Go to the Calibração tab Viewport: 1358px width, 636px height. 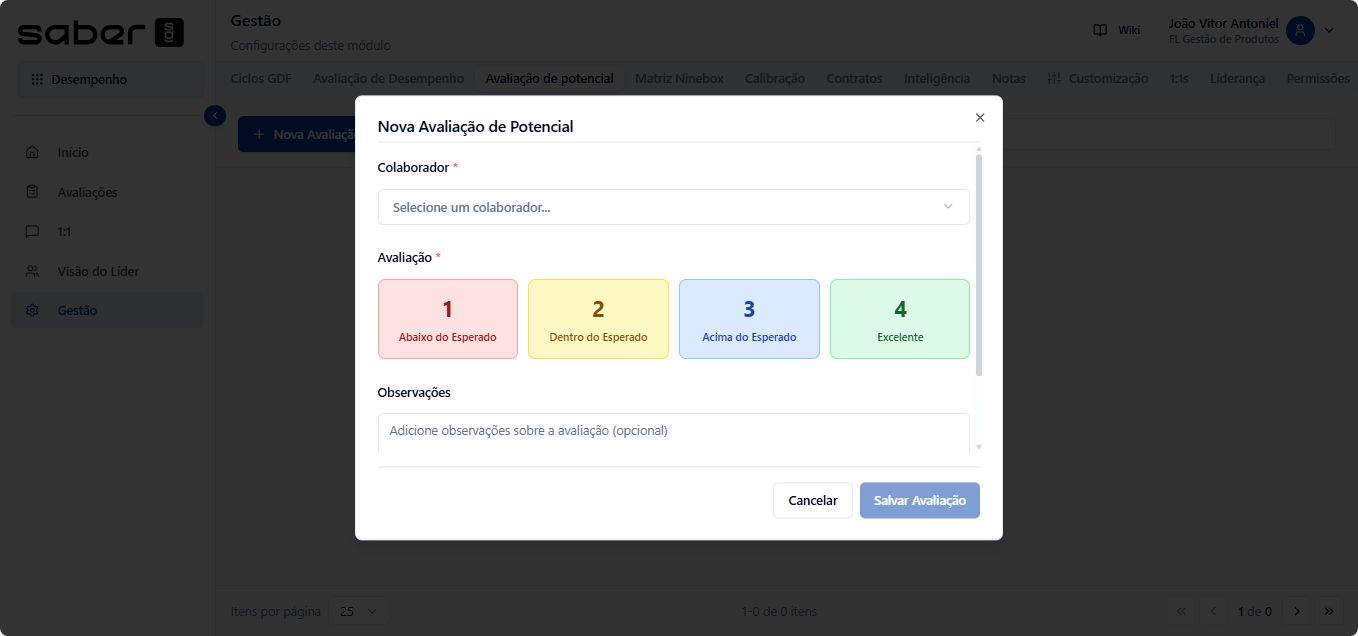(x=774, y=79)
